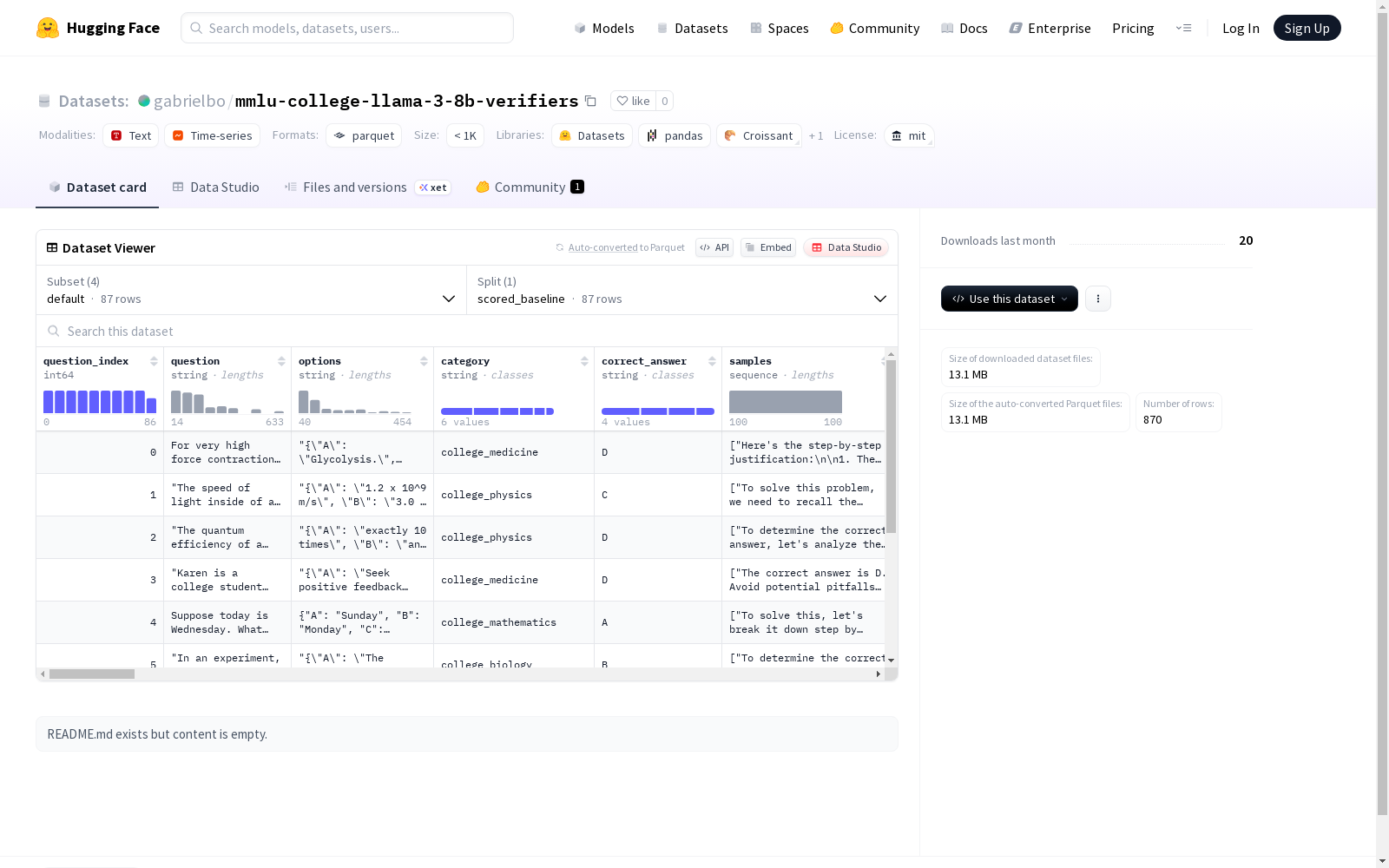Click the Sign Up button
Image resolution: width=1389 pixels, height=868 pixels.
1307,28
